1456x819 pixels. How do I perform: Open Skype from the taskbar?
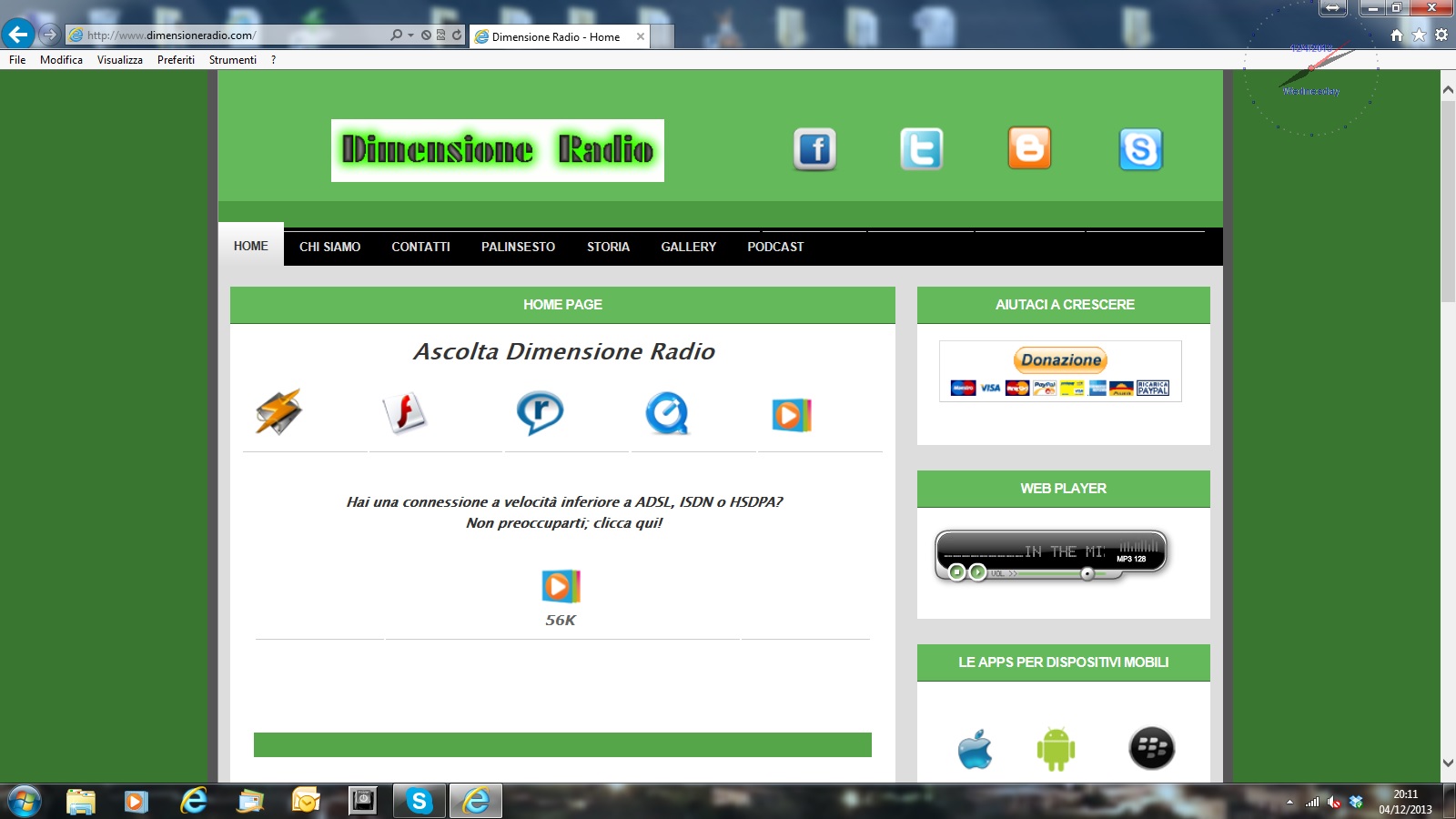pyautogui.click(x=419, y=801)
